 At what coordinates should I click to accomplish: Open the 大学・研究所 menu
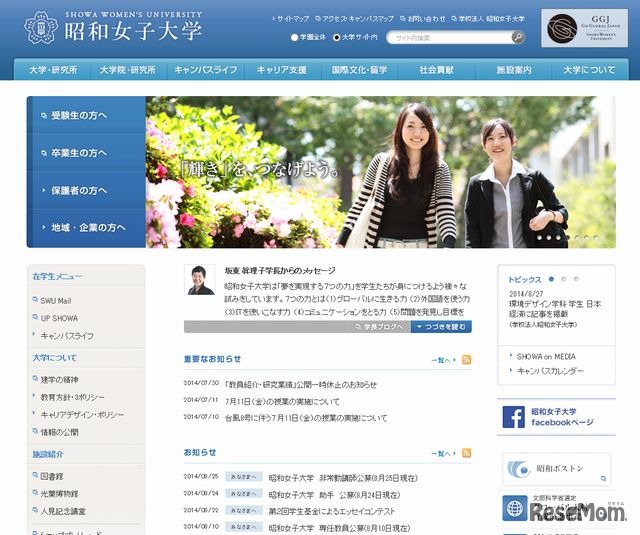tap(53, 70)
